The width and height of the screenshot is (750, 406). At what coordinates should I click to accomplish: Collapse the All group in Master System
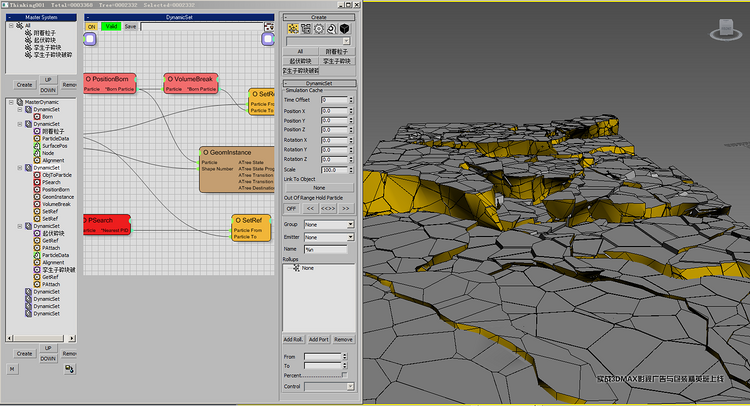(11, 25)
